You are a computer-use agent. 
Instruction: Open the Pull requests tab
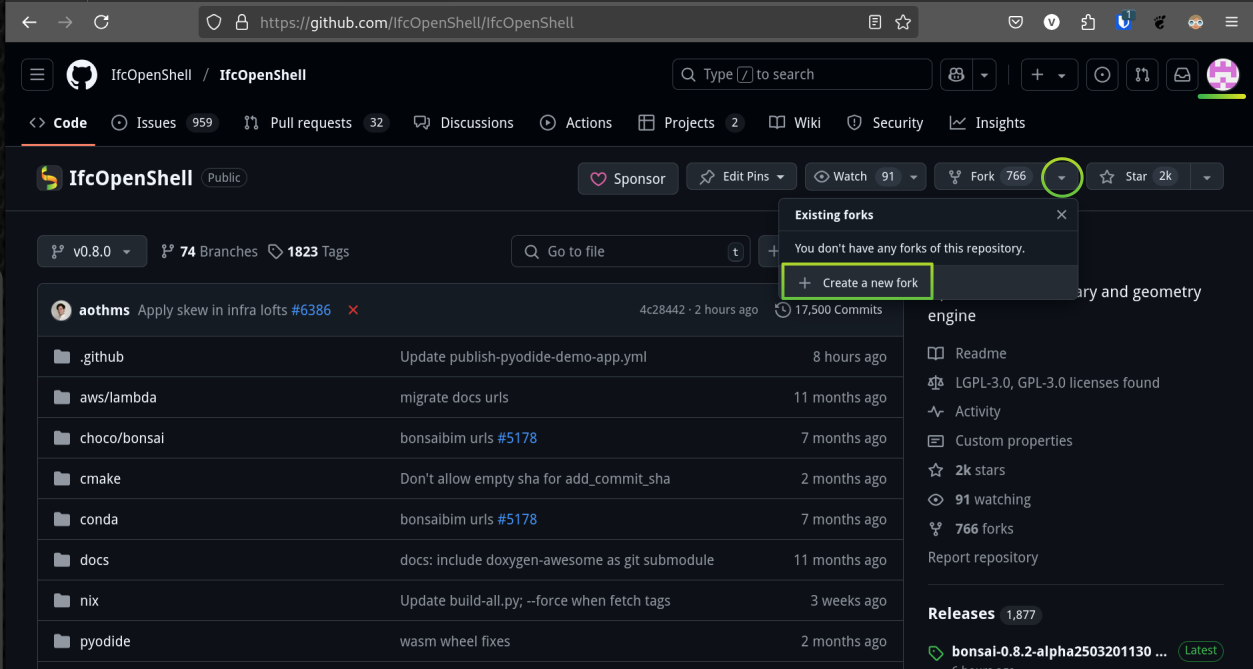(316, 123)
